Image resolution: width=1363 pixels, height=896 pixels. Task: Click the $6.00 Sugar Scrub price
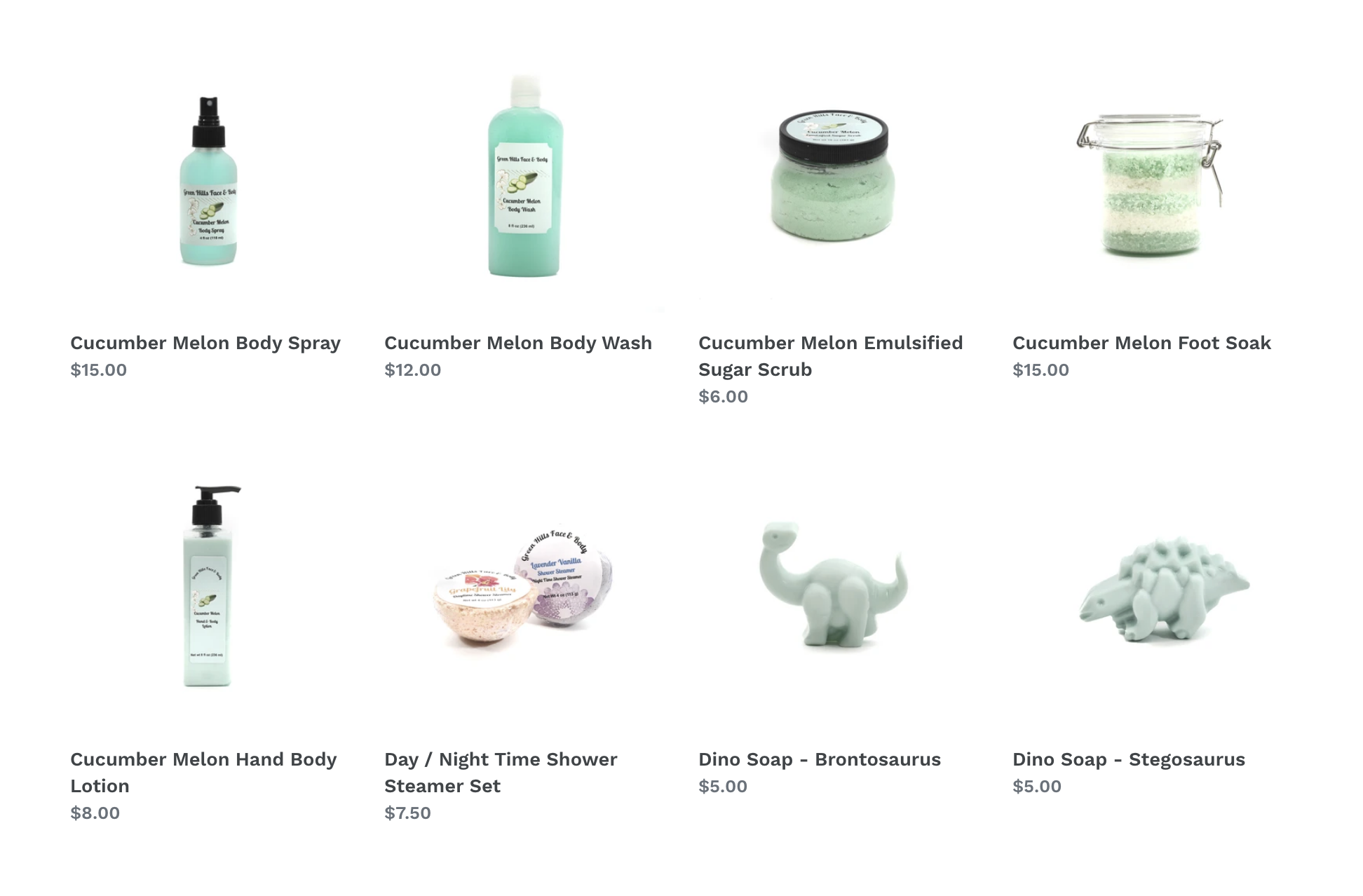pyautogui.click(x=723, y=397)
